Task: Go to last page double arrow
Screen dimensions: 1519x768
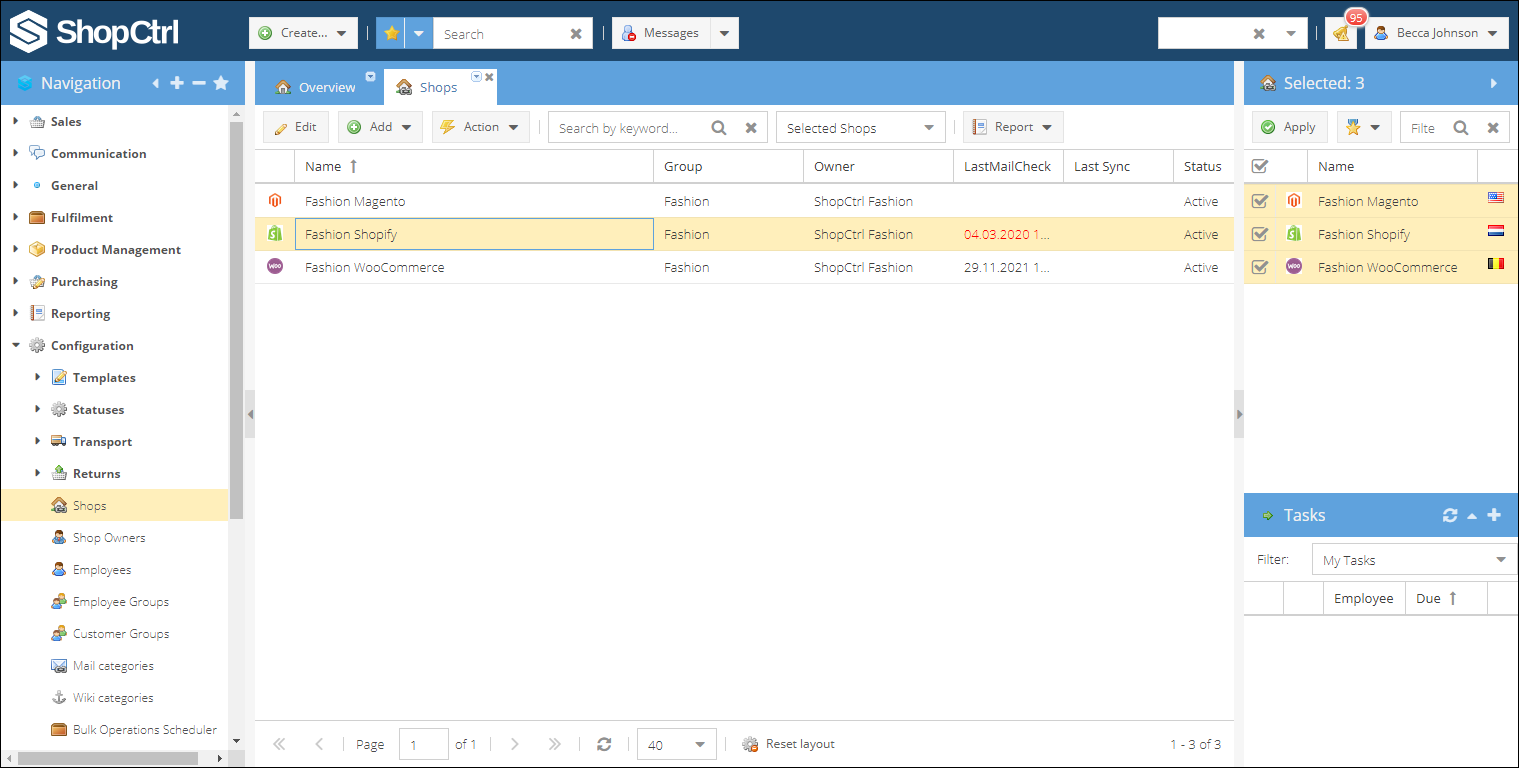Action: [x=555, y=744]
